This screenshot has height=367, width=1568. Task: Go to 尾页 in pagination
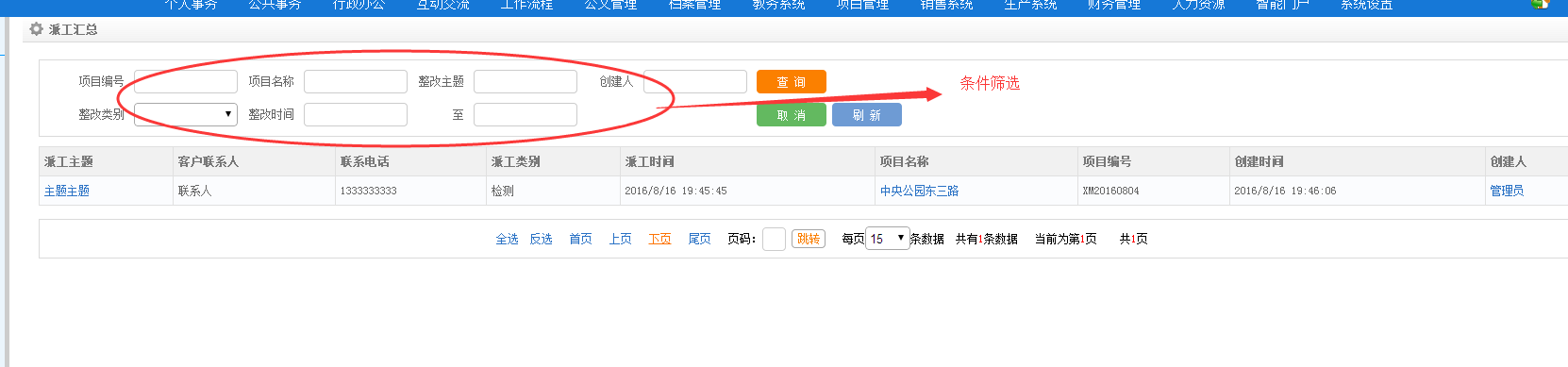coord(700,240)
